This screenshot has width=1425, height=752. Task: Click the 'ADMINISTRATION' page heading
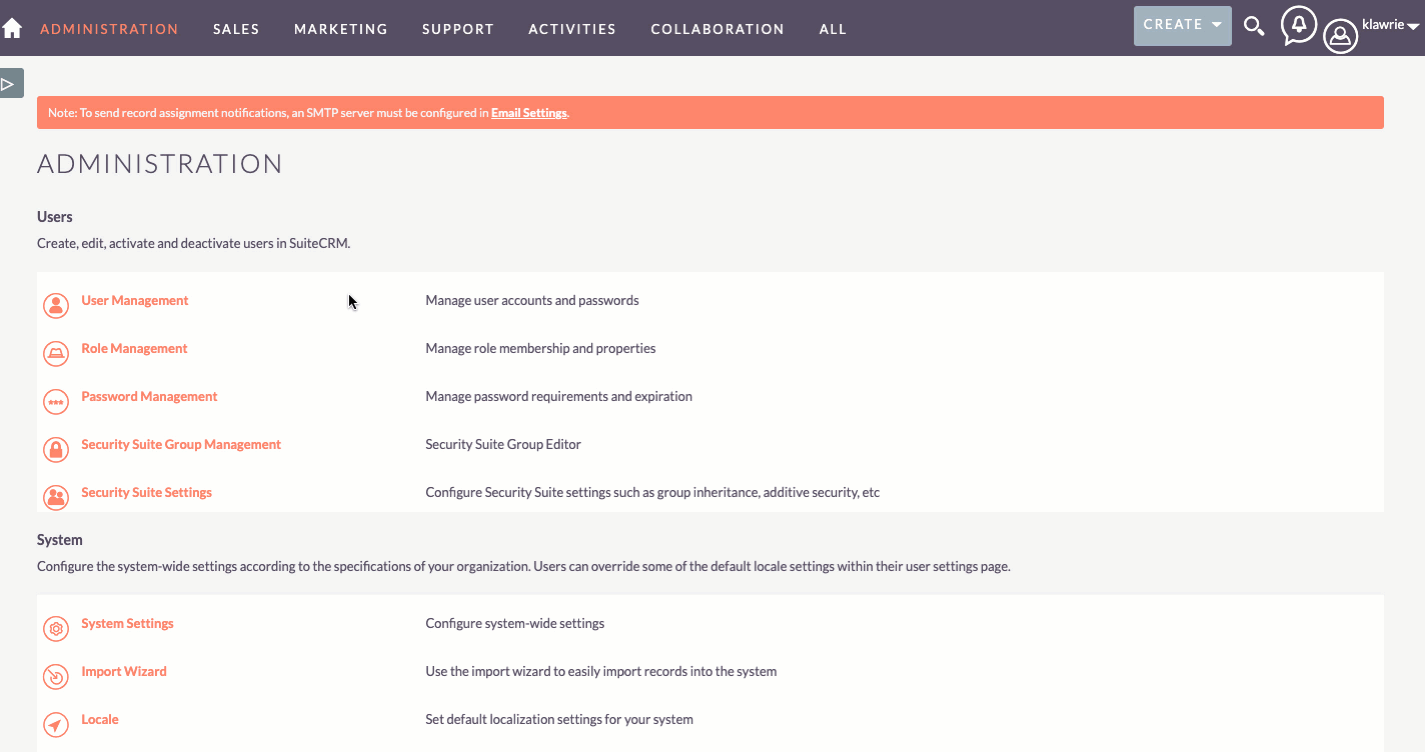(160, 164)
